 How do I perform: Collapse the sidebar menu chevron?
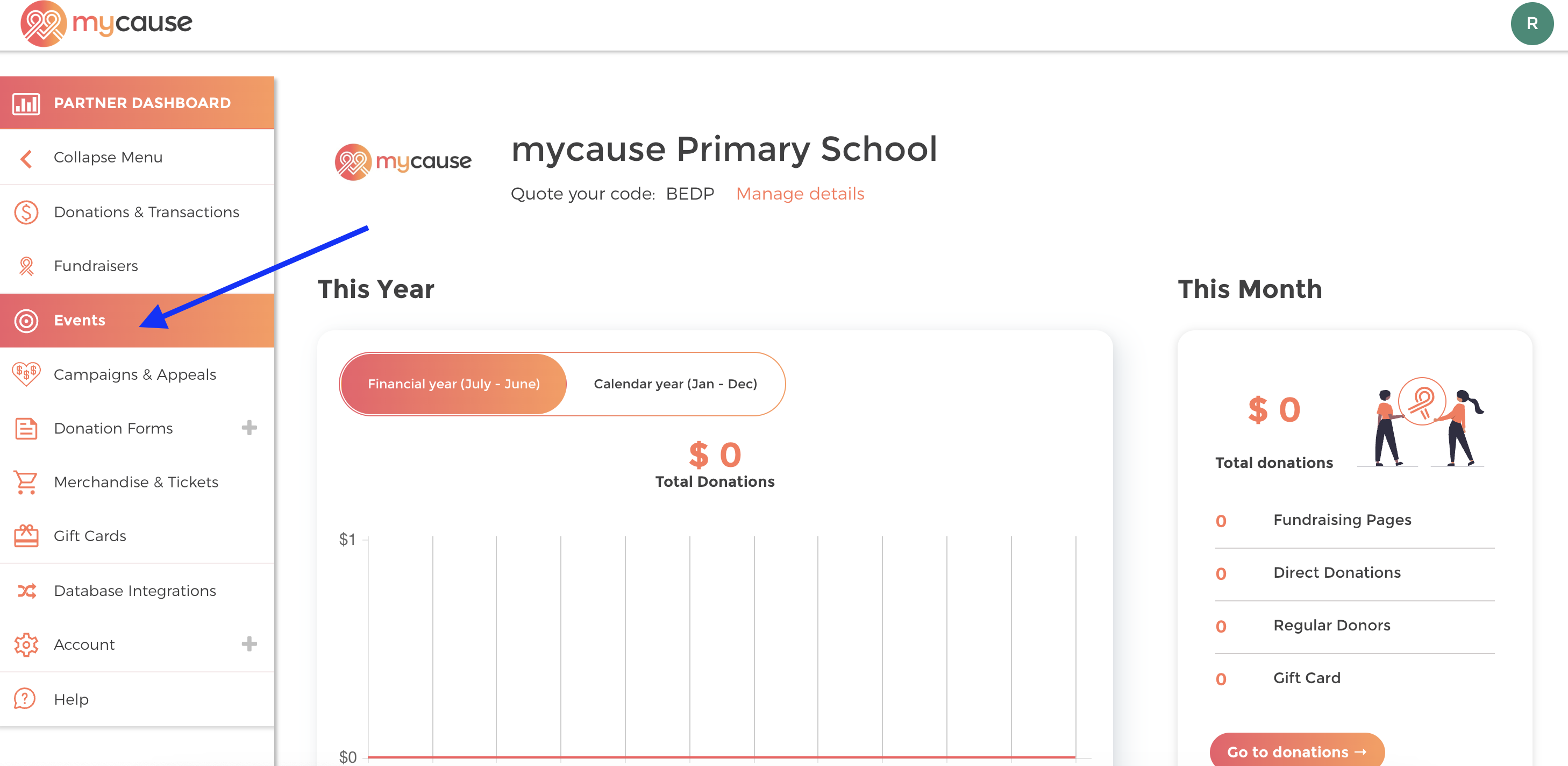(x=26, y=158)
